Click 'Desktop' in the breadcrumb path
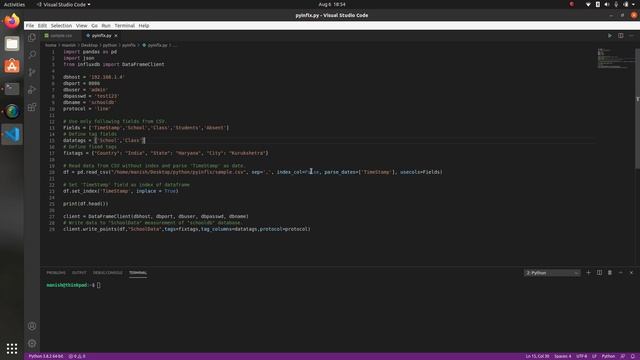 click(x=89, y=45)
